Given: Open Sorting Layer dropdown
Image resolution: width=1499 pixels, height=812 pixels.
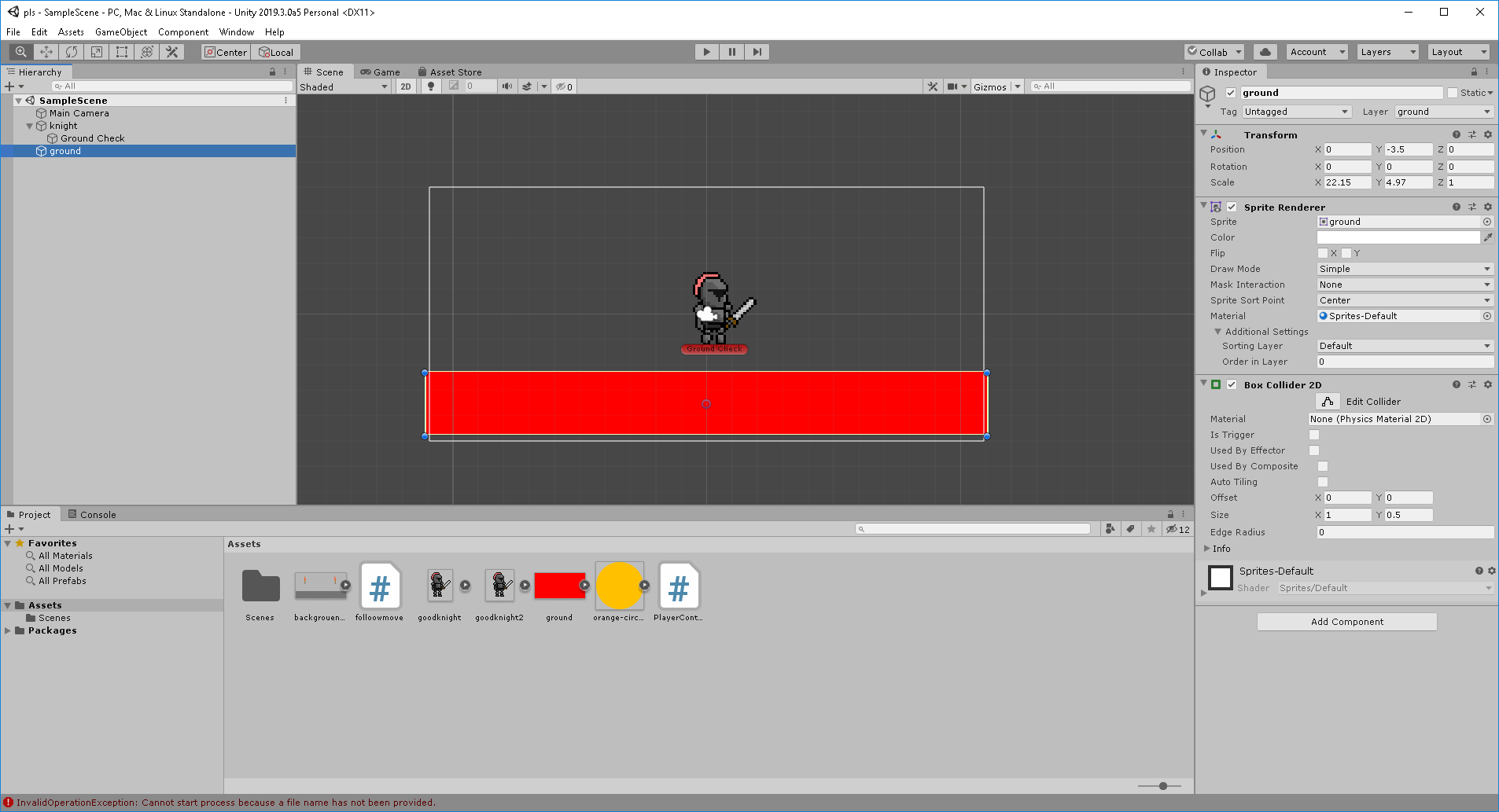Looking at the screenshot, I should coord(1405,346).
